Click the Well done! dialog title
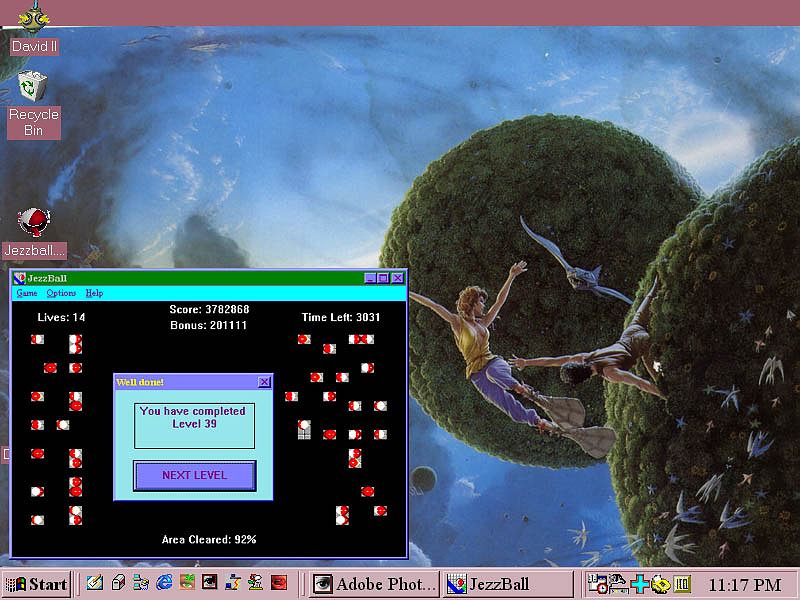Screen dimensions: 800x600 [140, 382]
